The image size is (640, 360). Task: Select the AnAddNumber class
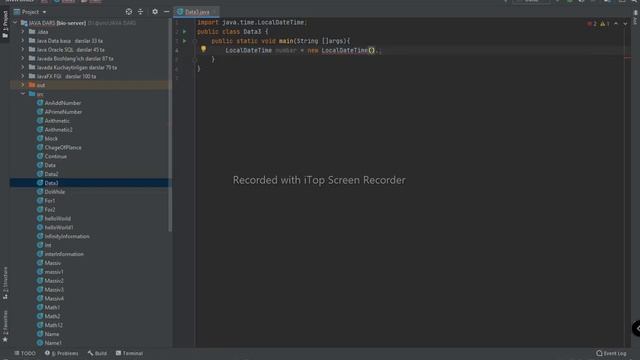pyautogui.click(x=58, y=103)
